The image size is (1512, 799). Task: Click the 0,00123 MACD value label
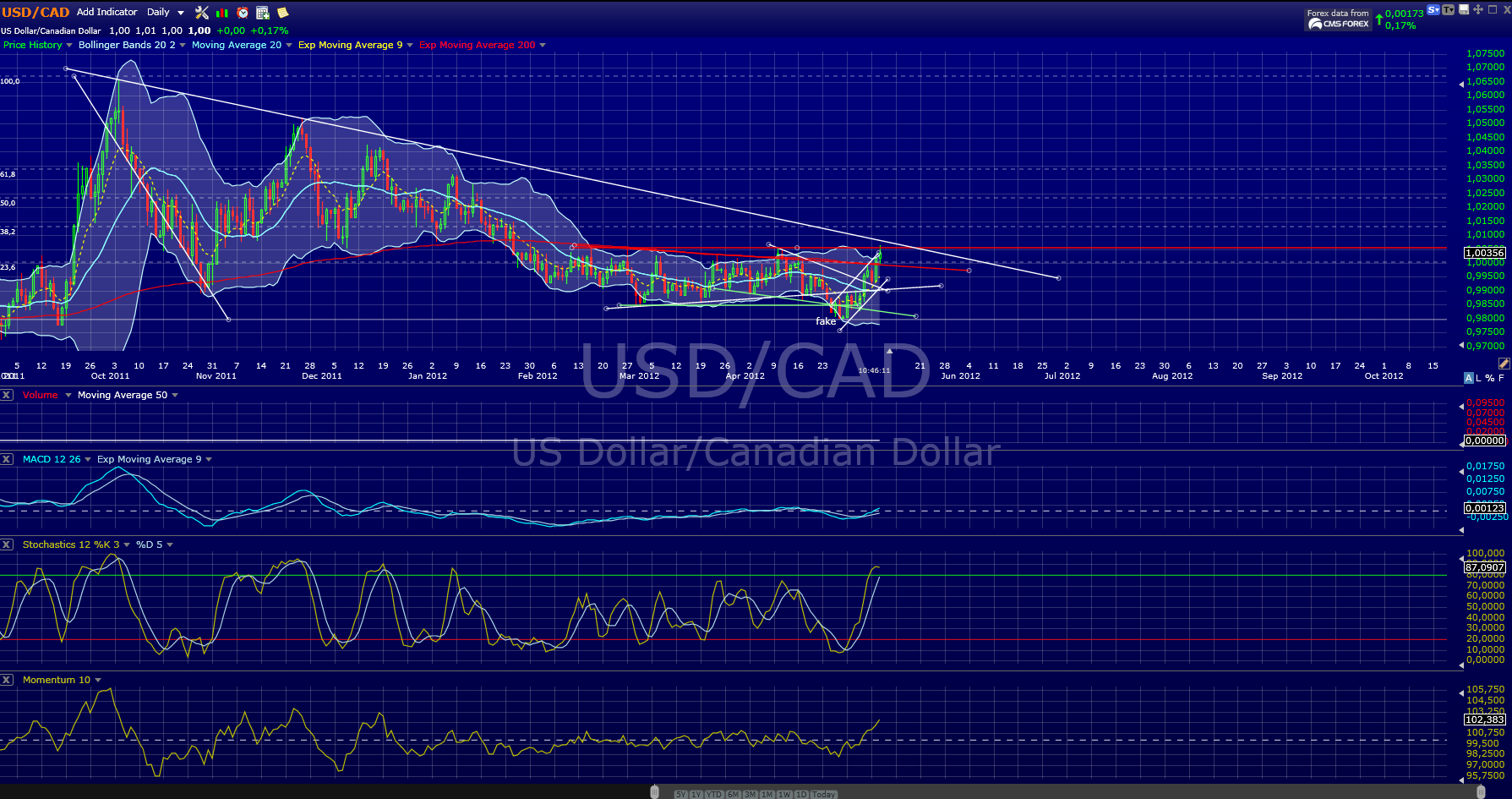pos(1485,508)
